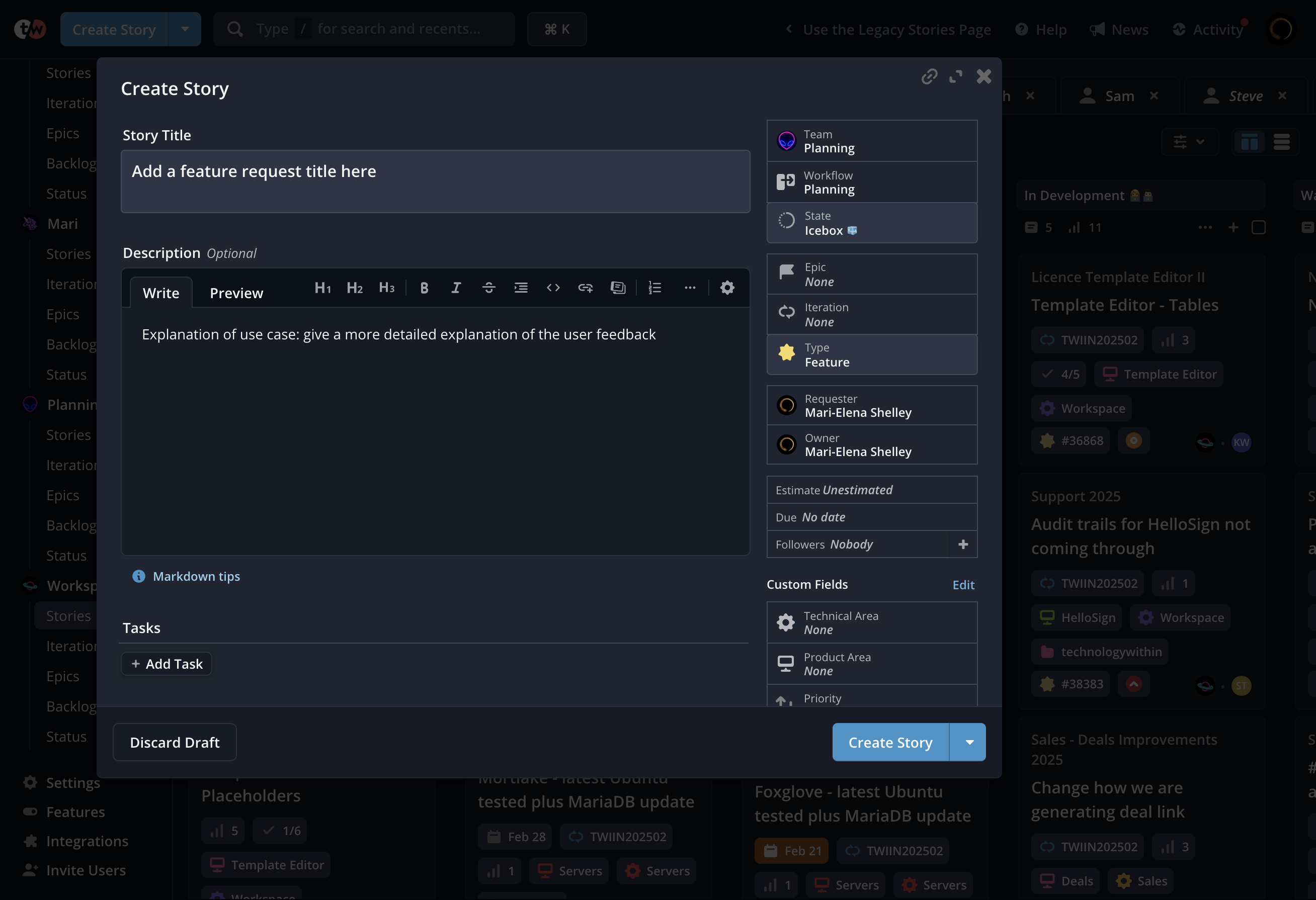
Task: Open Settings in the left sidebar
Action: click(72, 782)
